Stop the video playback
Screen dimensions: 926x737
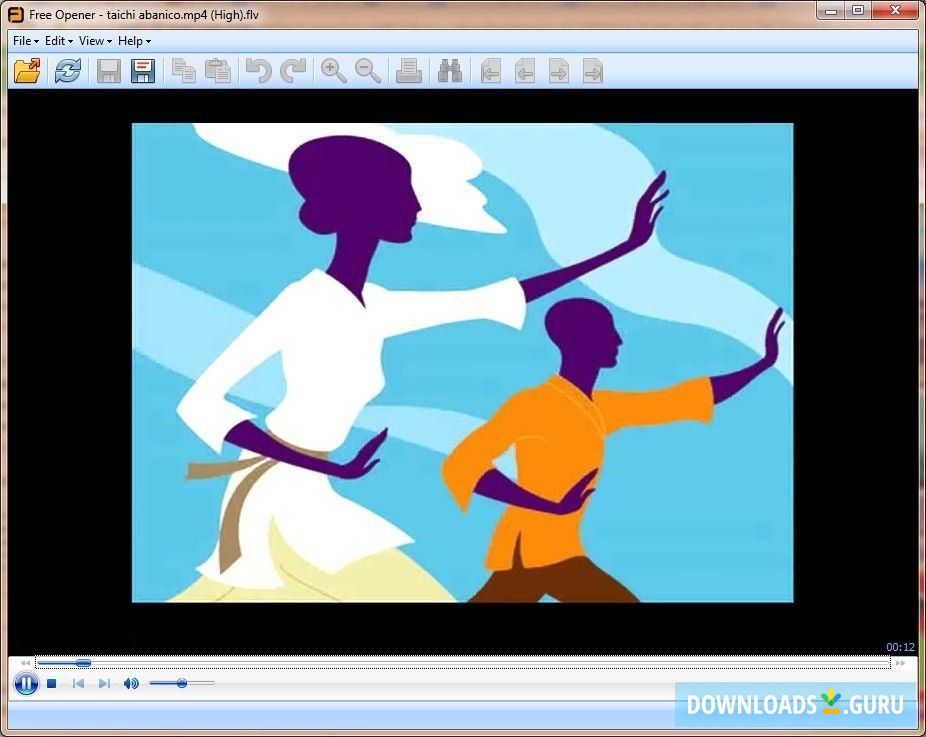(x=52, y=684)
